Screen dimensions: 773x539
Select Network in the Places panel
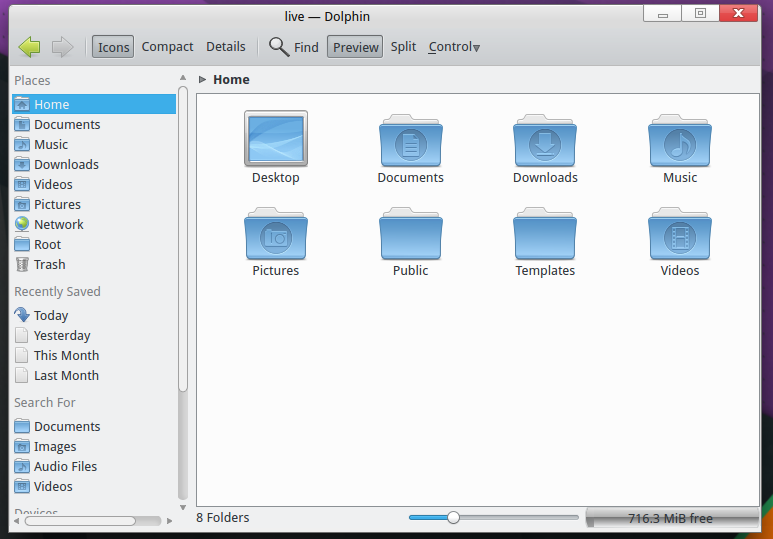tap(58, 225)
